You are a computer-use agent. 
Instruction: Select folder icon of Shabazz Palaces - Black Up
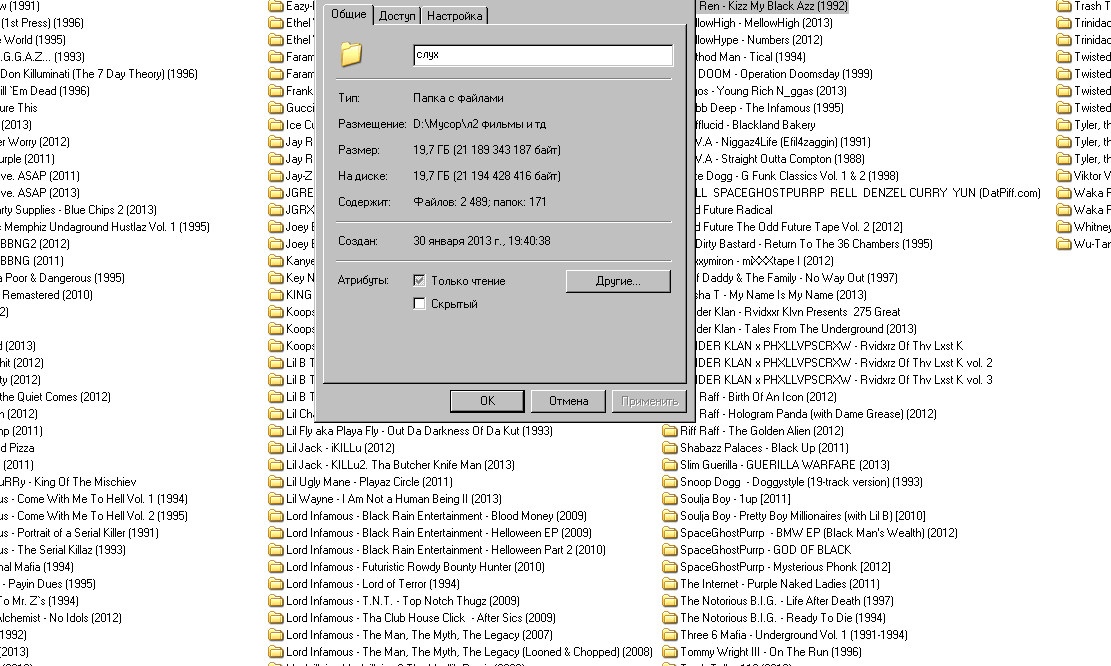(670, 448)
